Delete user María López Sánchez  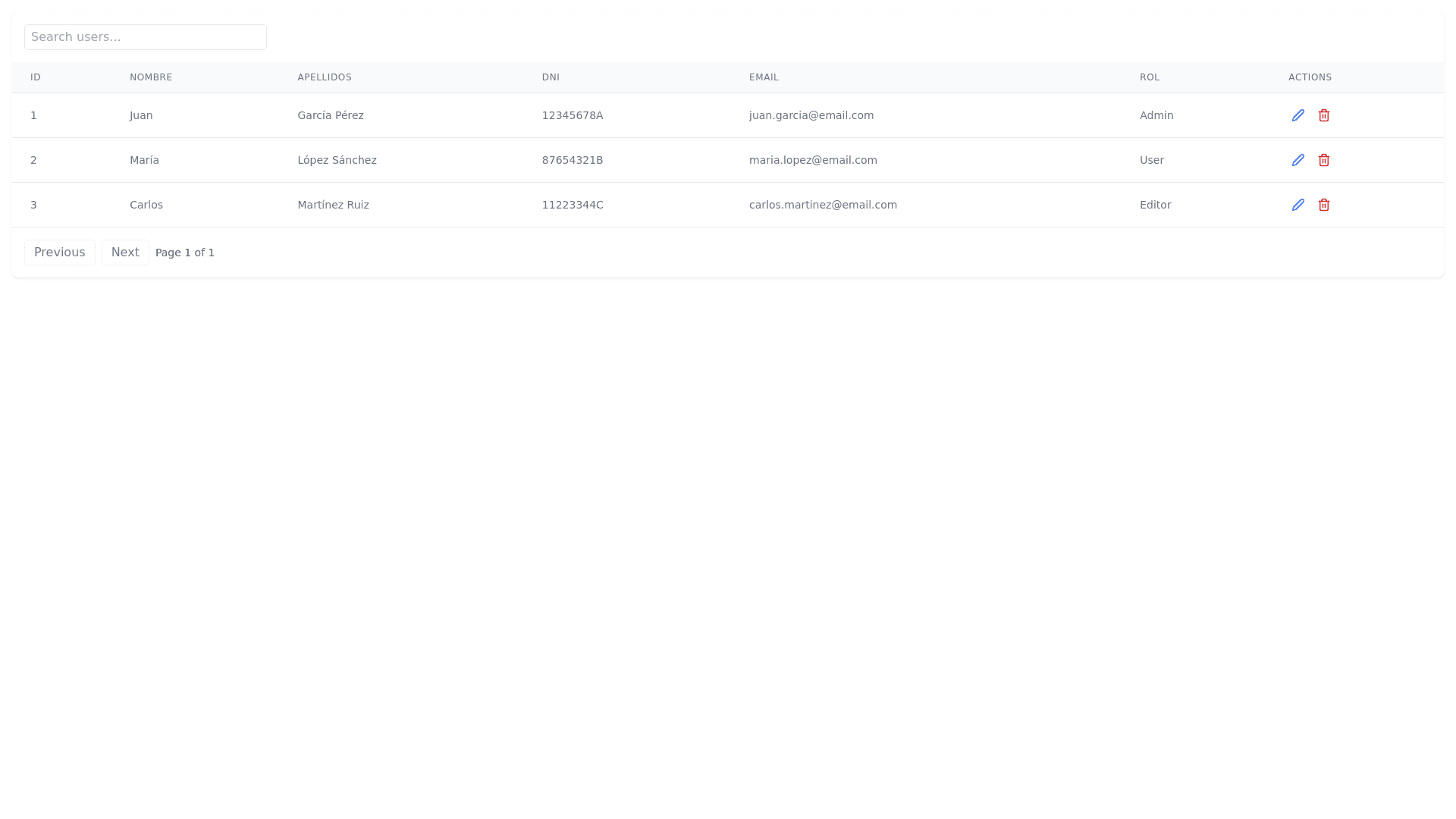click(1323, 160)
